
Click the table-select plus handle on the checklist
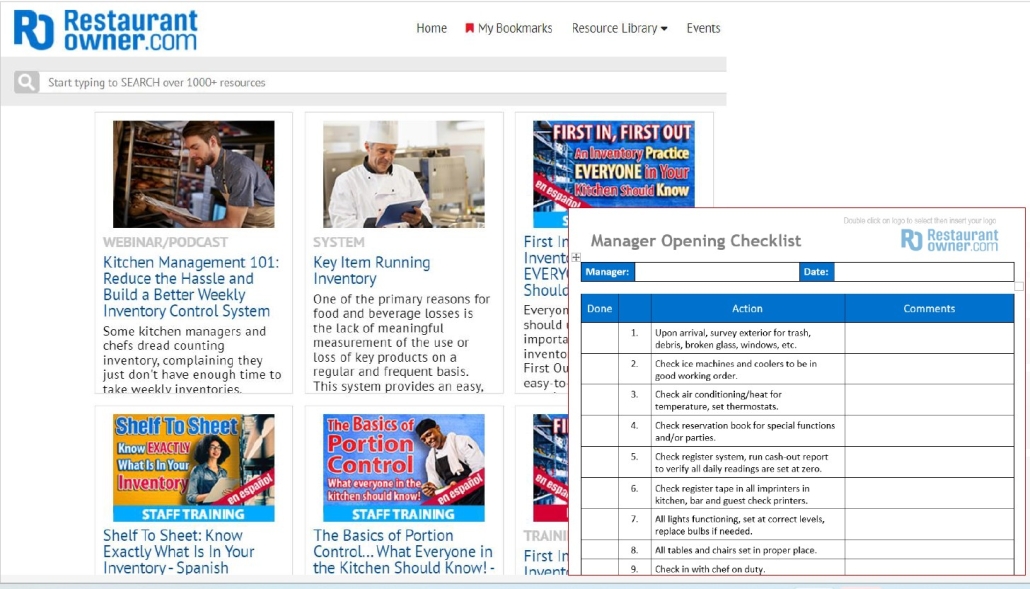click(576, 259)
